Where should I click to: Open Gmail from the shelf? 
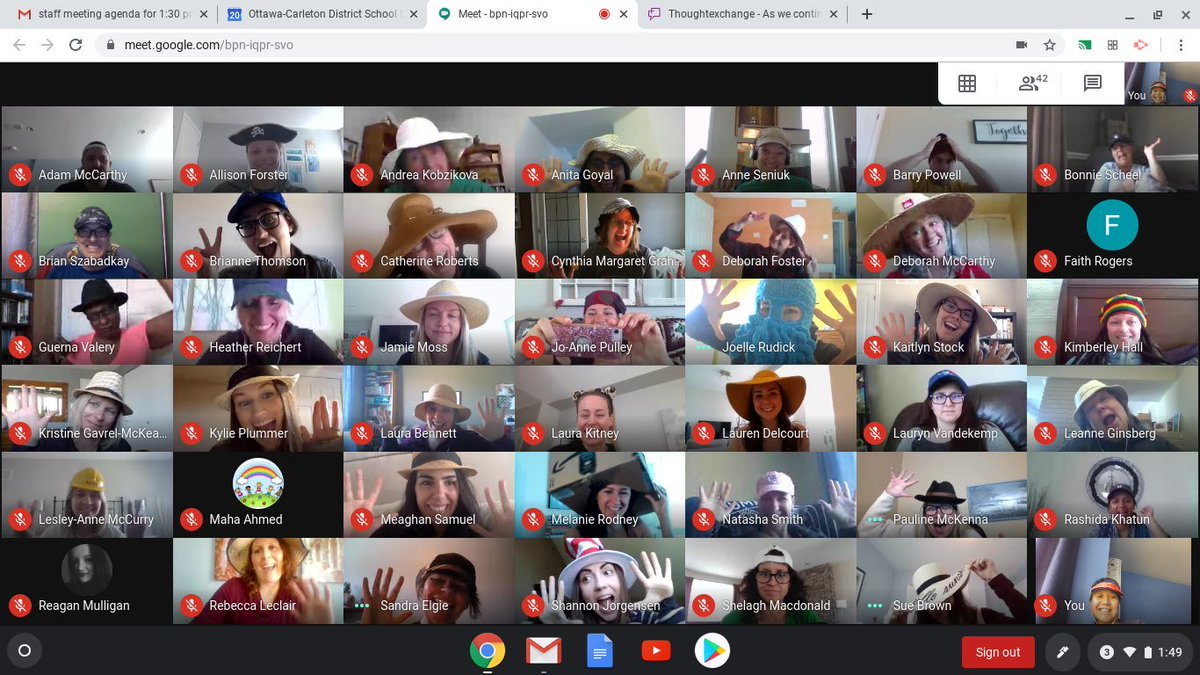543,650
